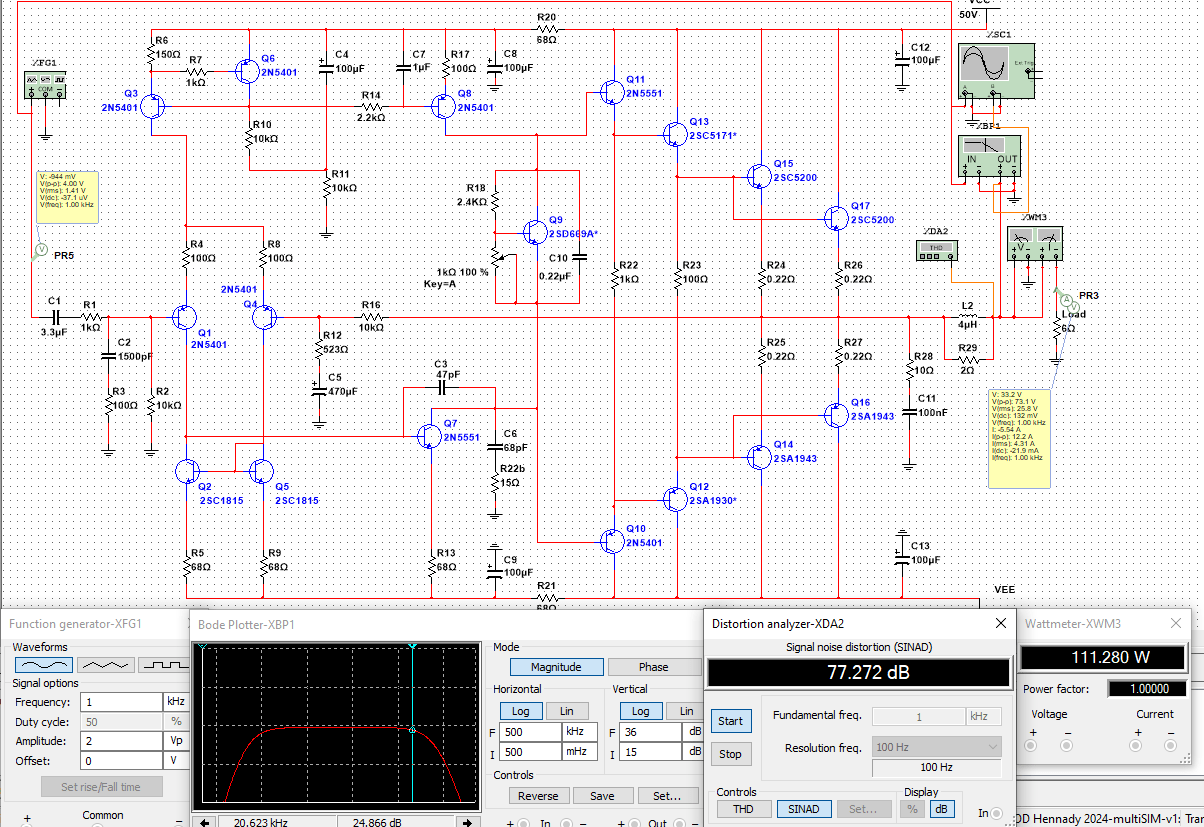Open Horizontal I unit mHz dropdown
1204x827 pixels.
coord(581,751)
